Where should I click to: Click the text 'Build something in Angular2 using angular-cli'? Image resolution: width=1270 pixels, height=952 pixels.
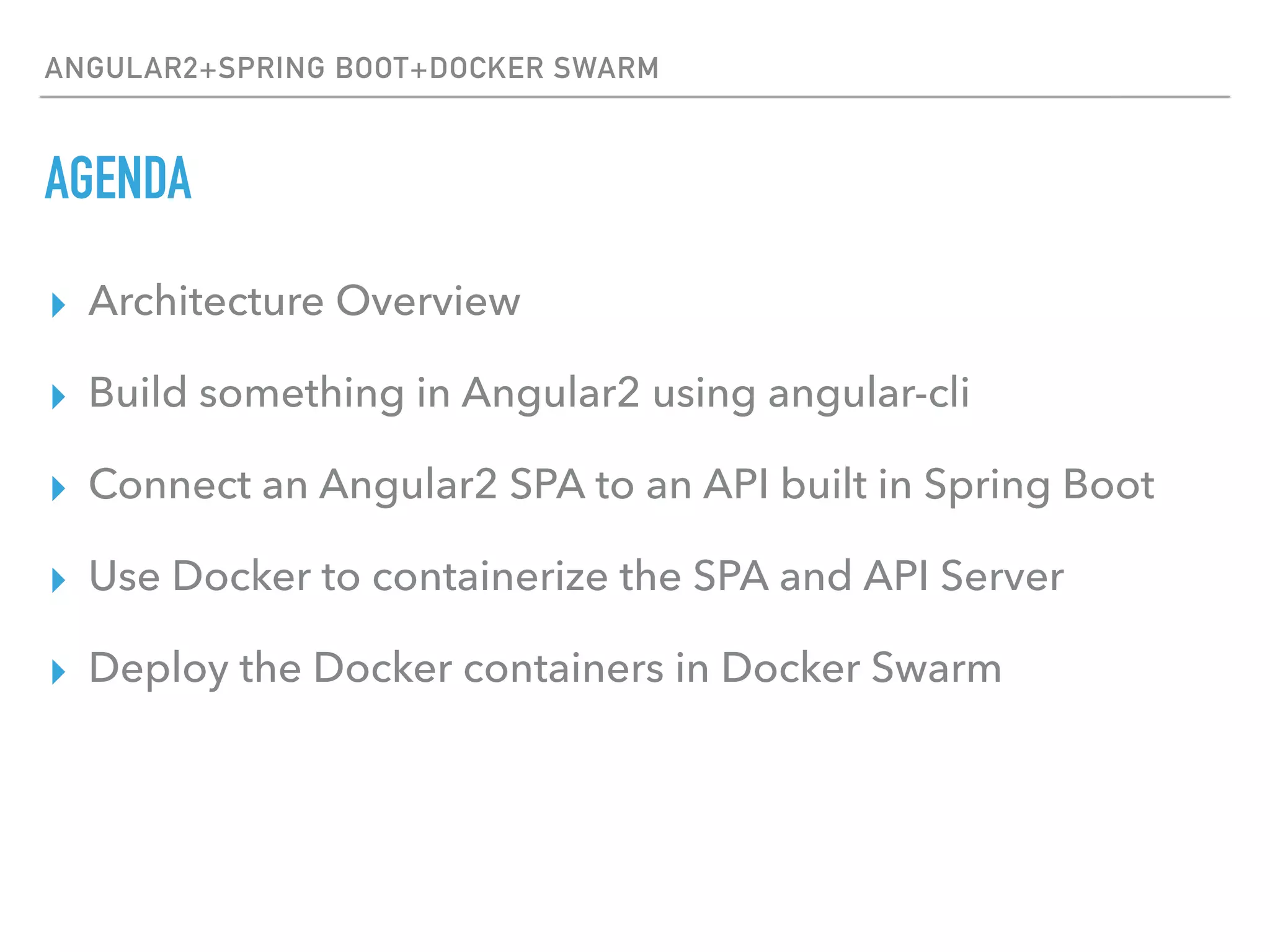pyautogui.click(x=529, y=394)
